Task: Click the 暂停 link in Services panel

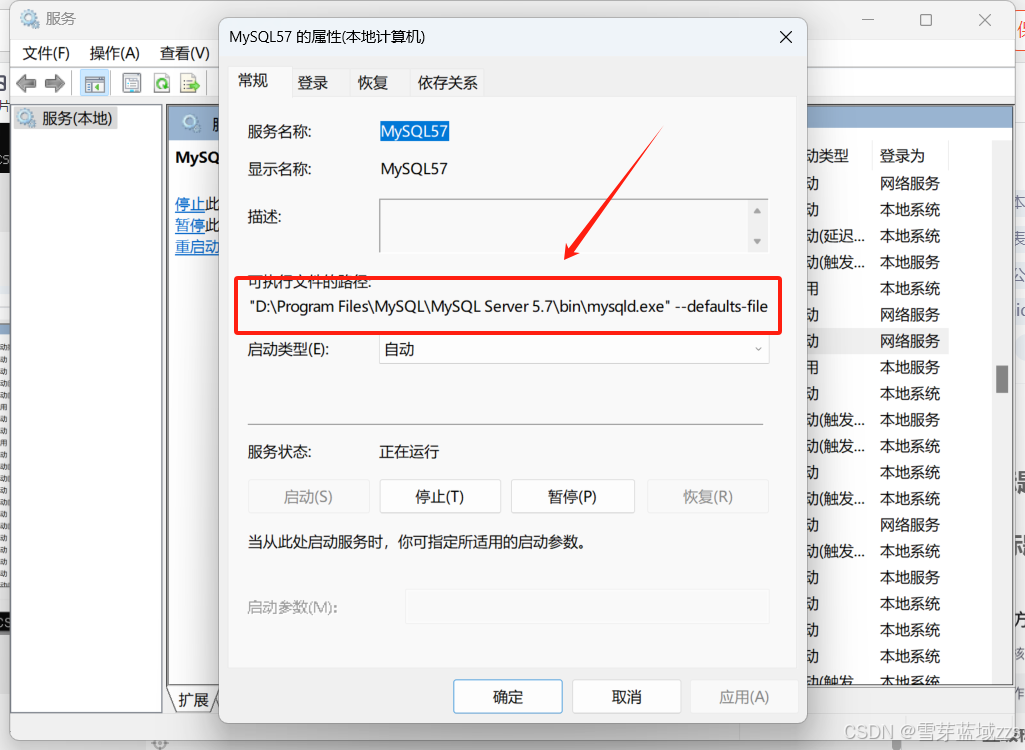Action: [190, 226]
